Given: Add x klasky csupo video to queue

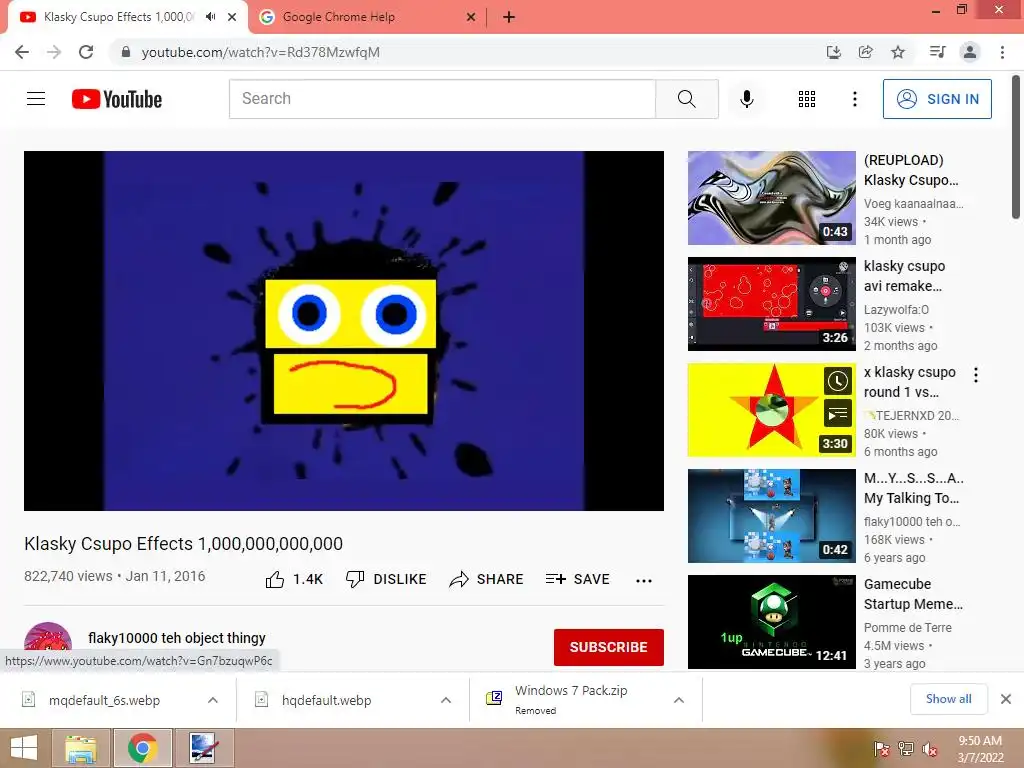Looking at the screenshot, I should tap(837, 413).
